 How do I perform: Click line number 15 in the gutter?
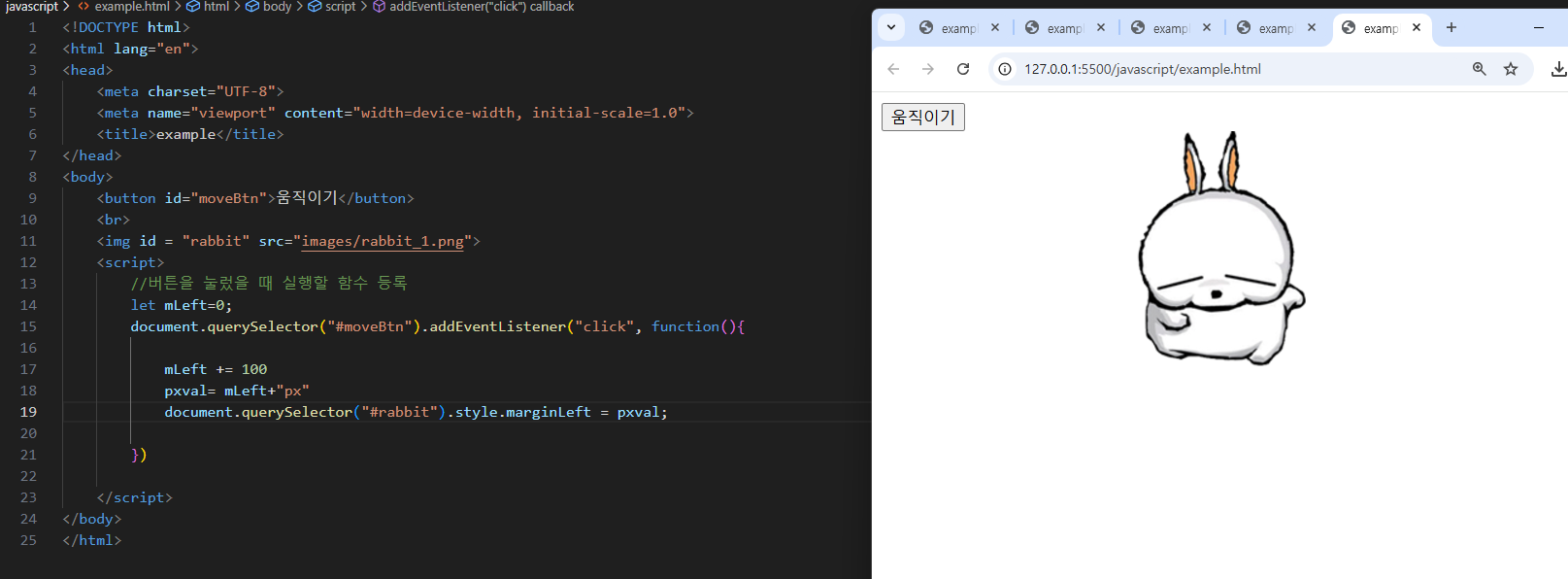click(28, 326)
